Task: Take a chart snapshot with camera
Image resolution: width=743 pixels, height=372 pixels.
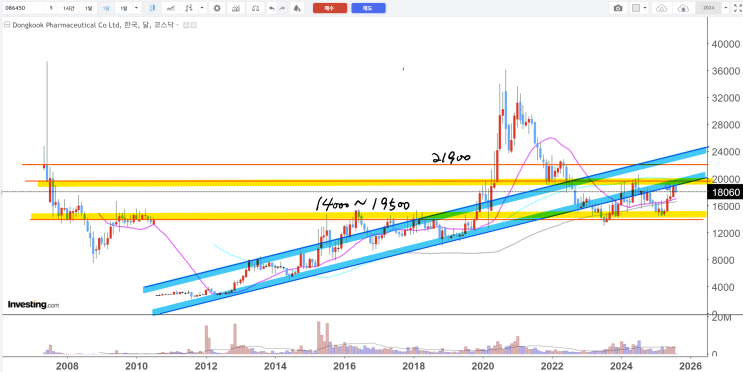Action: [618, 8]
